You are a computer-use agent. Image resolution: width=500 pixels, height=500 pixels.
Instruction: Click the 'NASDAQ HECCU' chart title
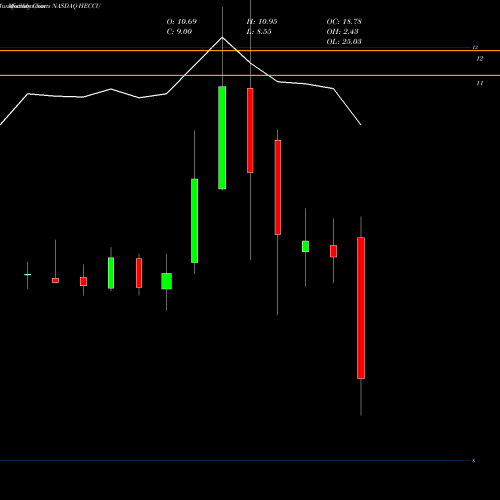76,6
